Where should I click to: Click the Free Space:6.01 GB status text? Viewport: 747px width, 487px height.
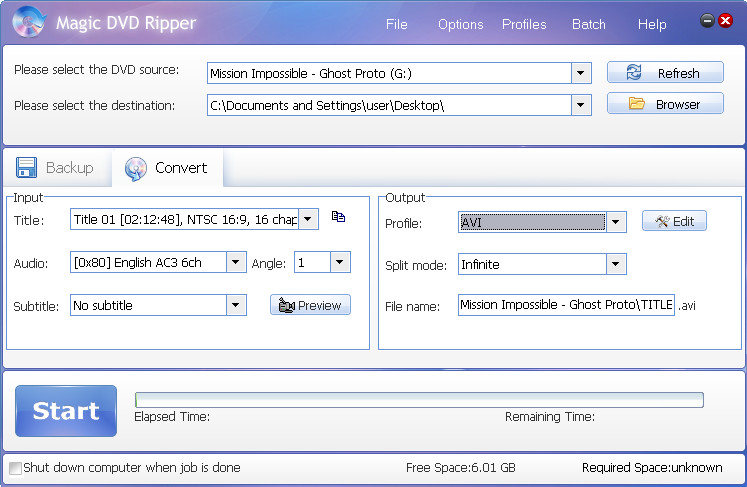coord(461,468)
